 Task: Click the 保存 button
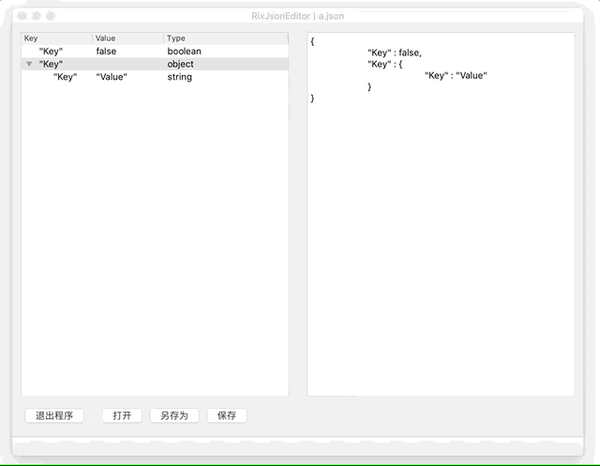click(227, 415)
